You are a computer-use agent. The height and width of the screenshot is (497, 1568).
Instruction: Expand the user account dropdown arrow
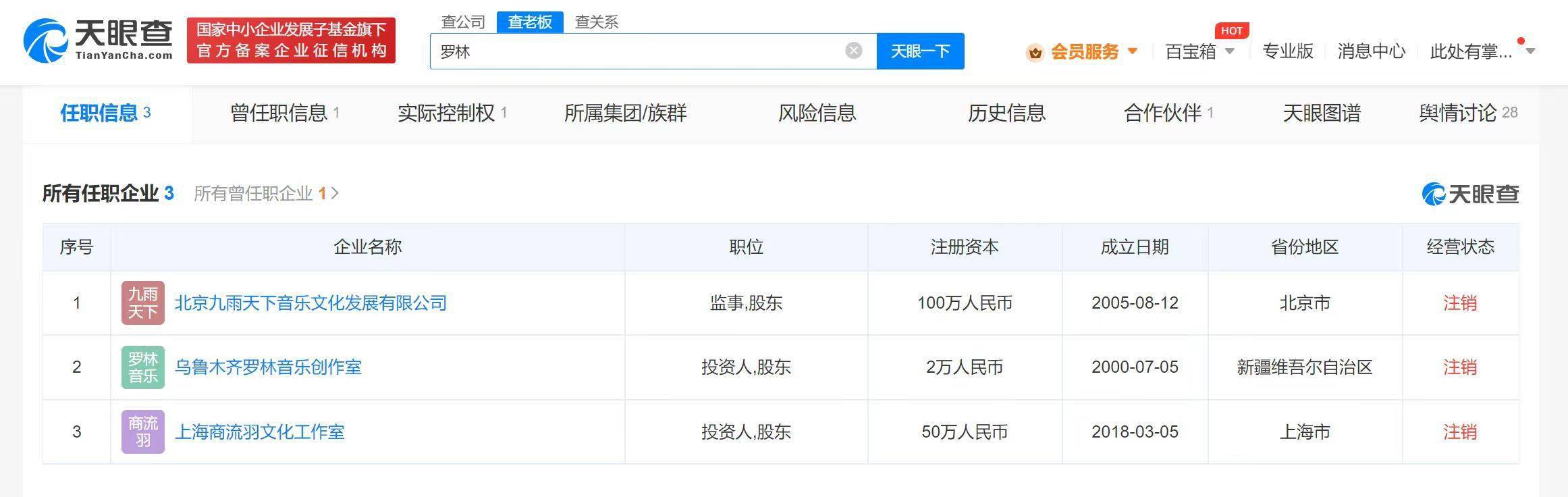[x=1530, y=51]
